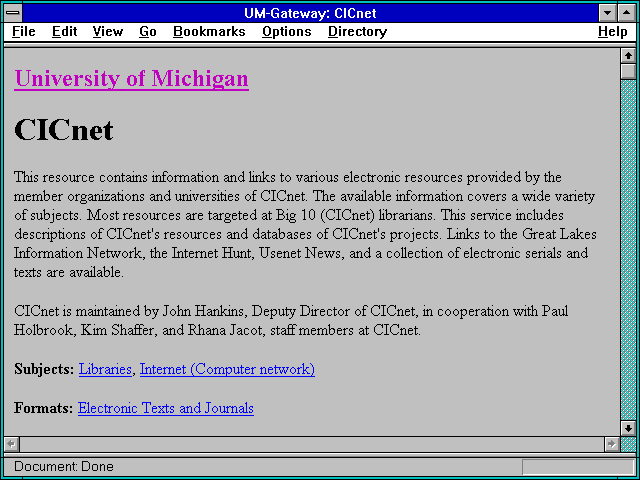The image size is (640, 480).
Task: Open the Options menu
Action: [287, 32]
